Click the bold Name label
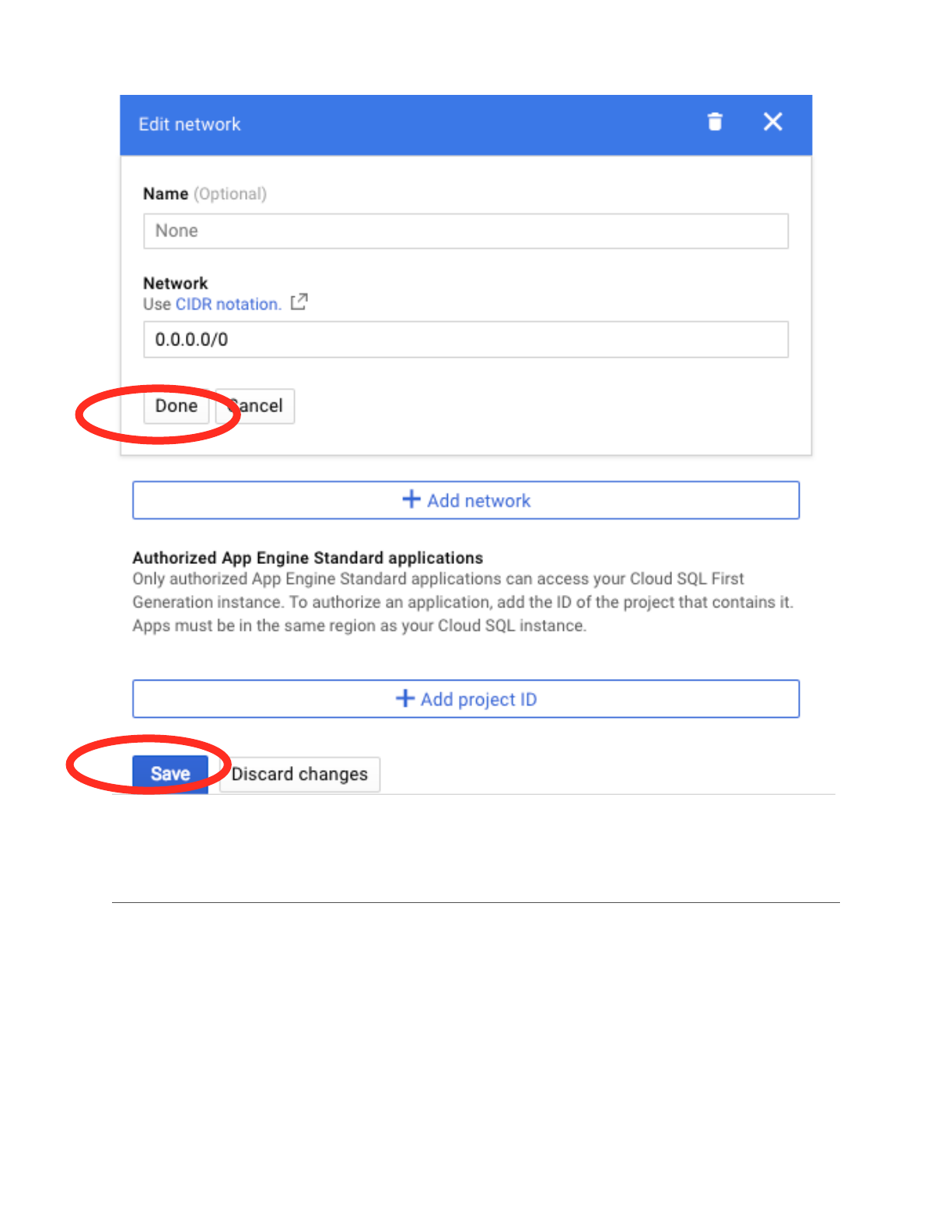Viewport: 952px width, 1232px height. pyautogui.click(x=166, y=194)
